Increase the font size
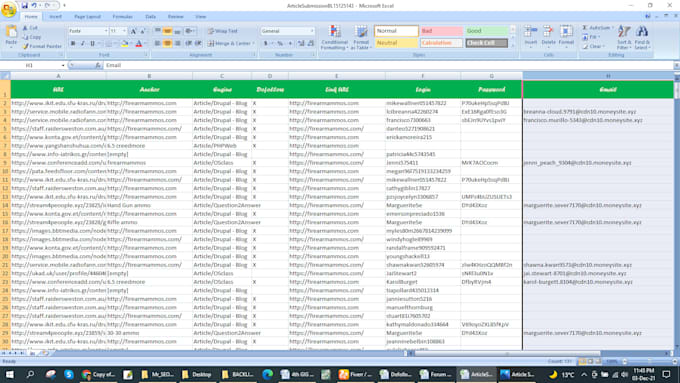680x383 pixels. [x=134, y=31]
